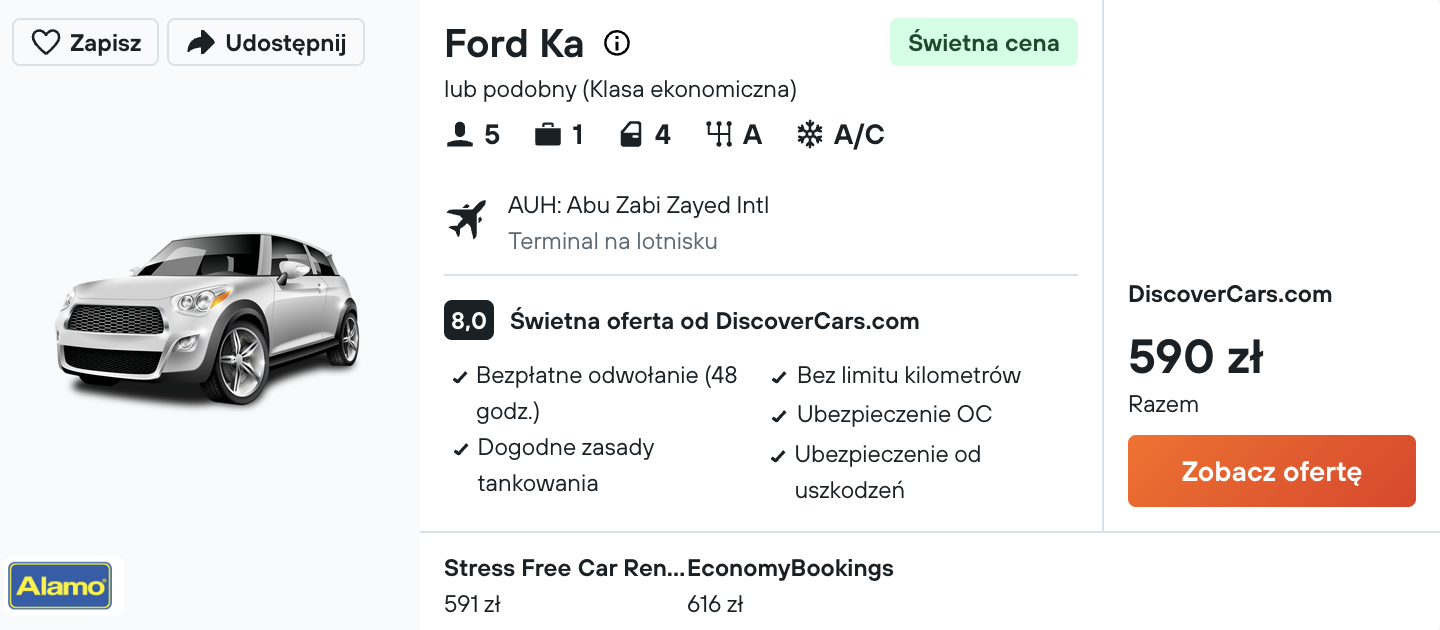
Task: Open the Zobacz ofertę button
Action: pos(1272,471)
